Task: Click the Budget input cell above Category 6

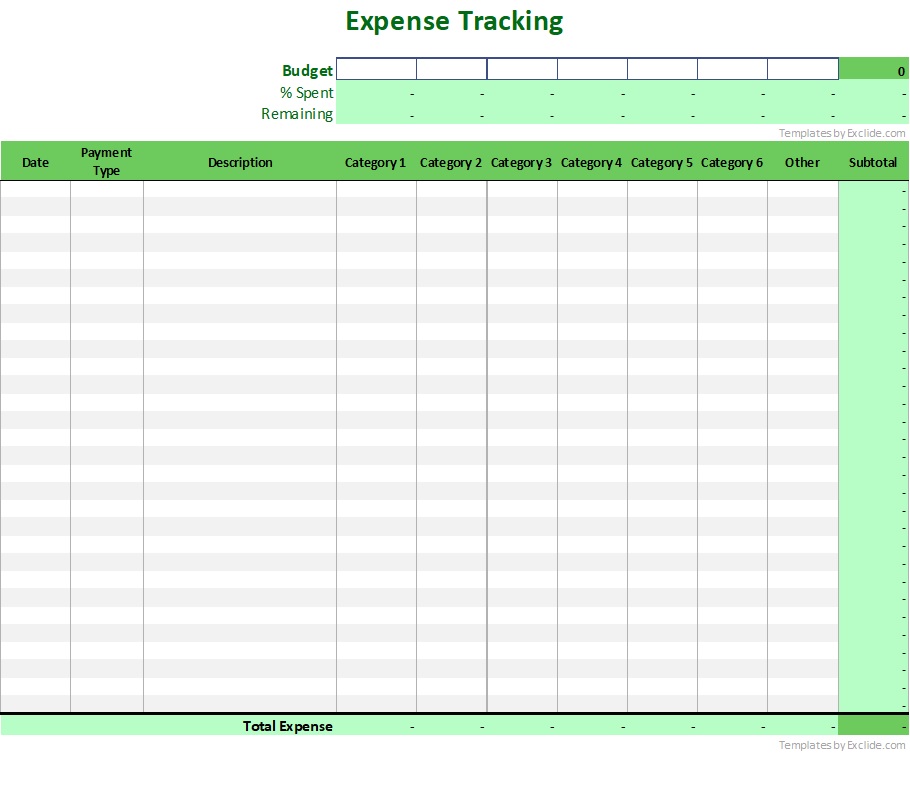Action: 732,68
